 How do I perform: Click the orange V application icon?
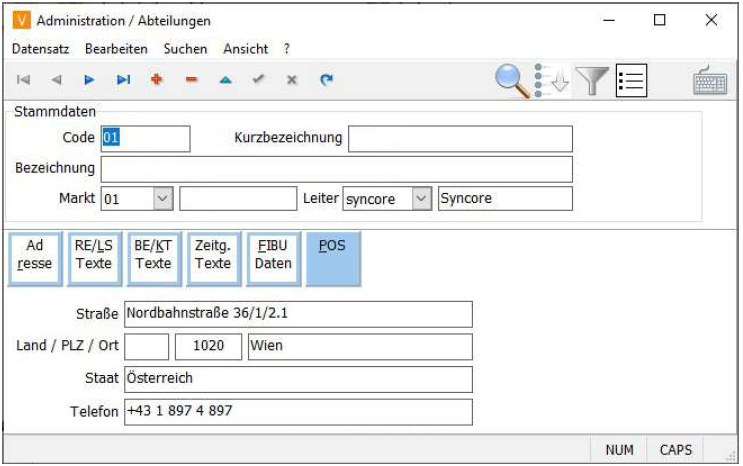[21, 20]
